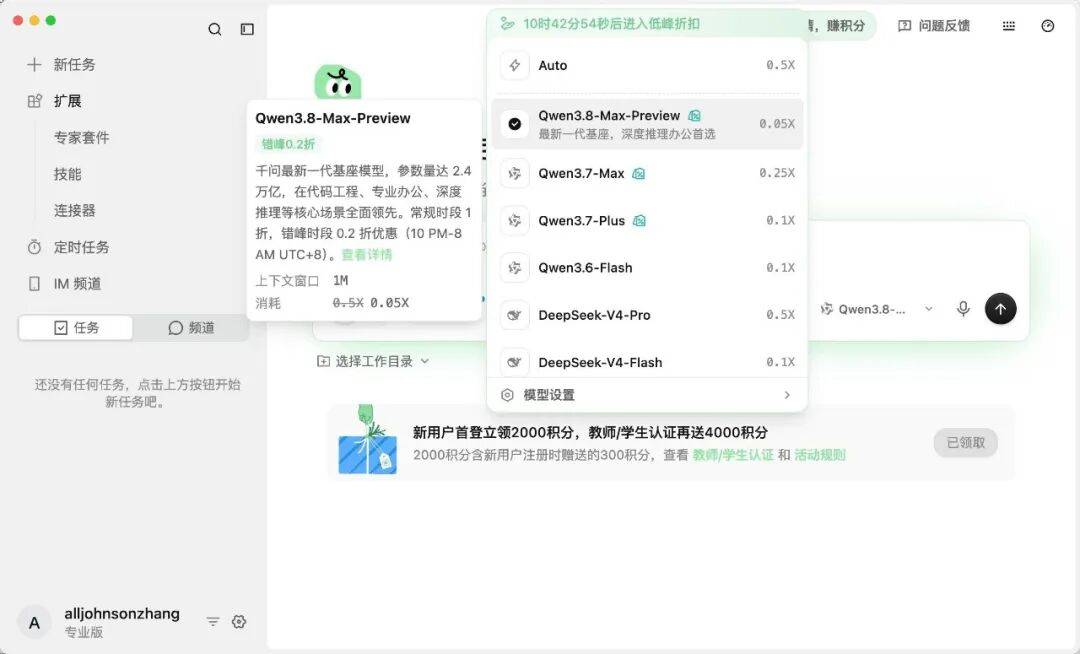Open the 教师/学生认证 link
The width and height of the screenshot is (1080, 654).
732,455
